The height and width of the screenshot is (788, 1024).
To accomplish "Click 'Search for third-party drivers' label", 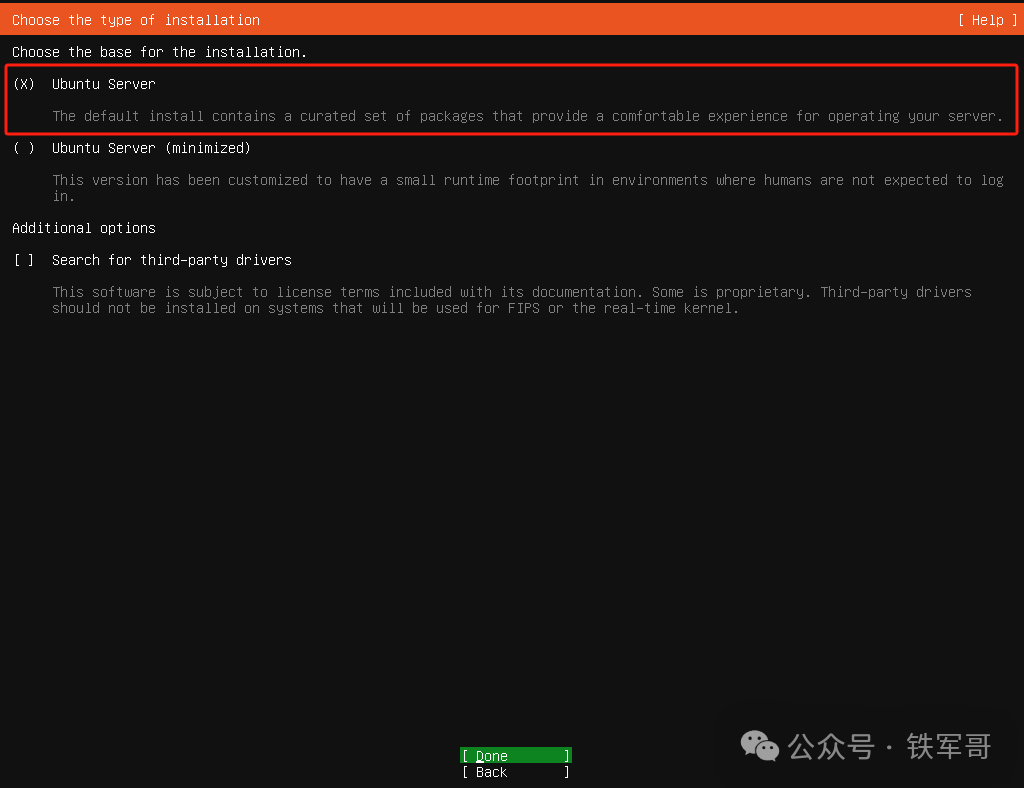I will [x=172, y=260].
